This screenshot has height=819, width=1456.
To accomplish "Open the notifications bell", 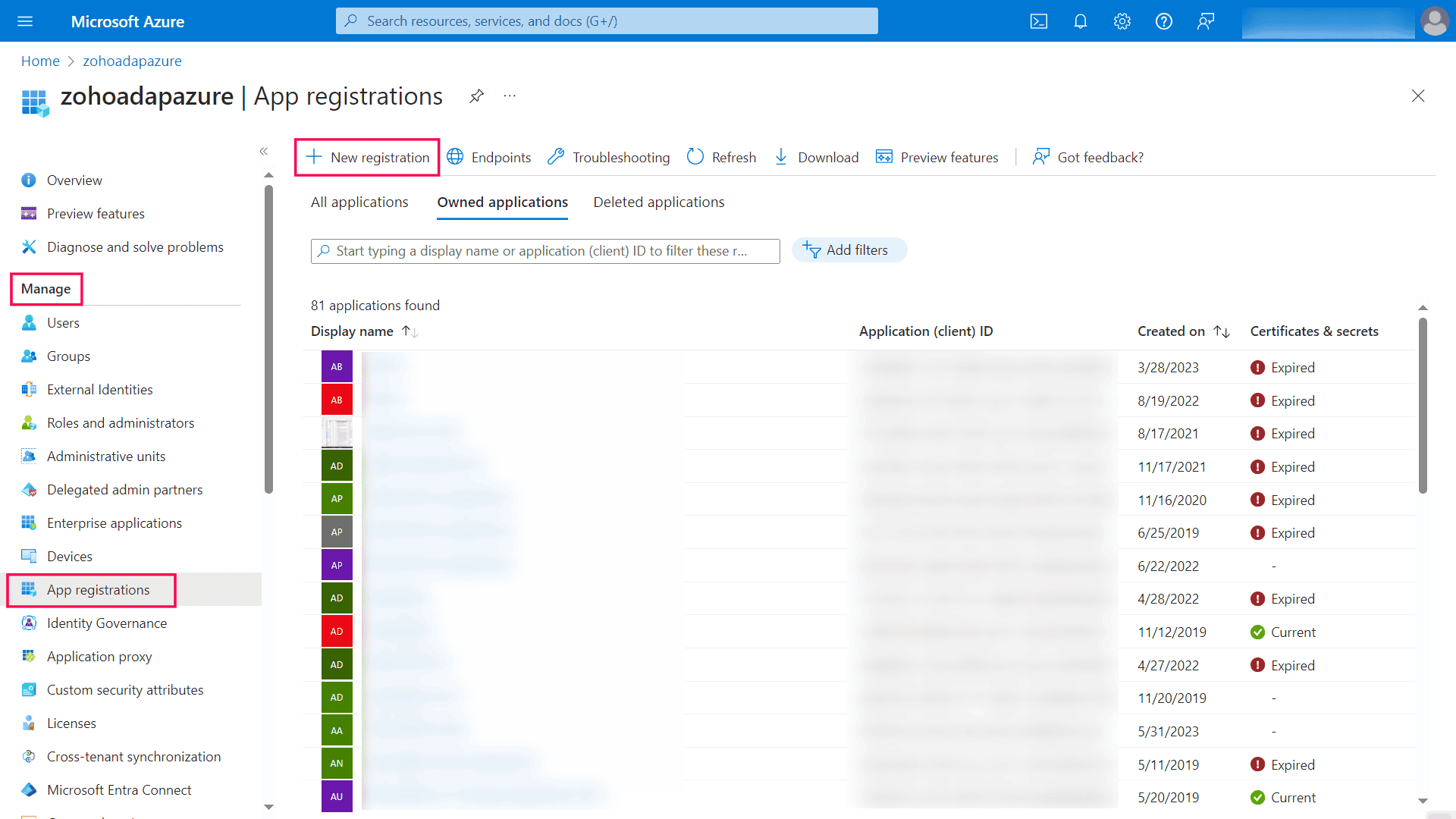I will click(x=1080, y=20).
